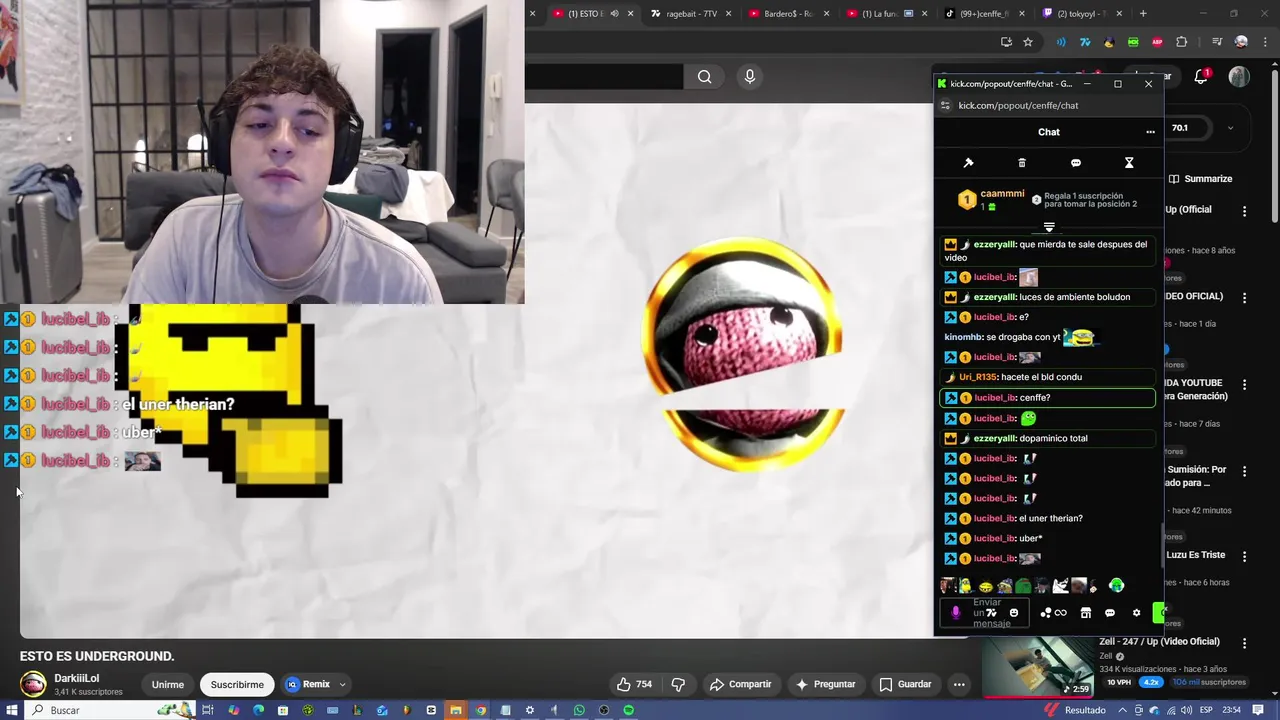The height and width of the screenshot is (720, 1280).
Task: Start YouTube voice search microphone
Action: pos(749,77)
